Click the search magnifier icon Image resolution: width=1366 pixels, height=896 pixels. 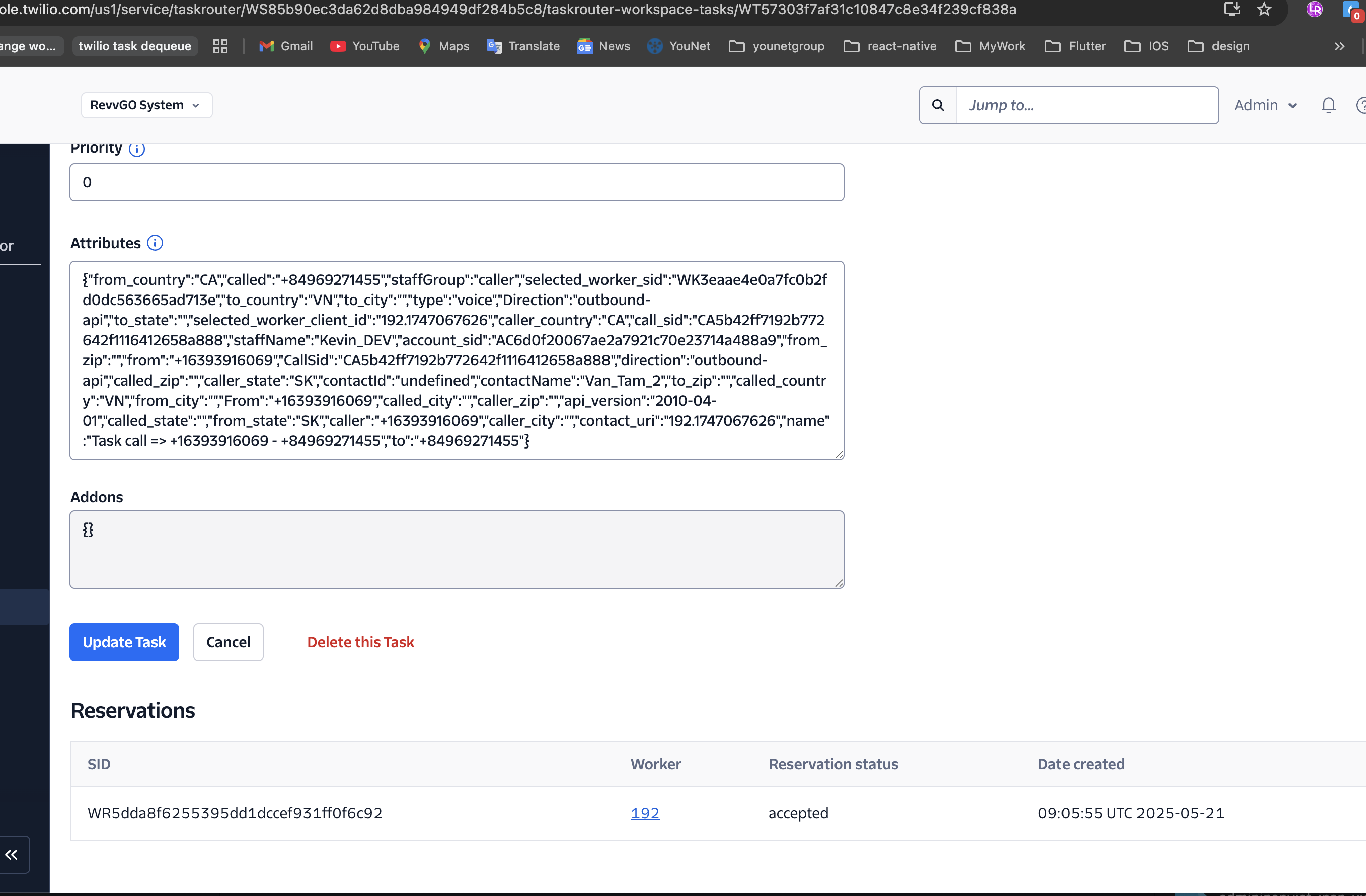point(938,105)
